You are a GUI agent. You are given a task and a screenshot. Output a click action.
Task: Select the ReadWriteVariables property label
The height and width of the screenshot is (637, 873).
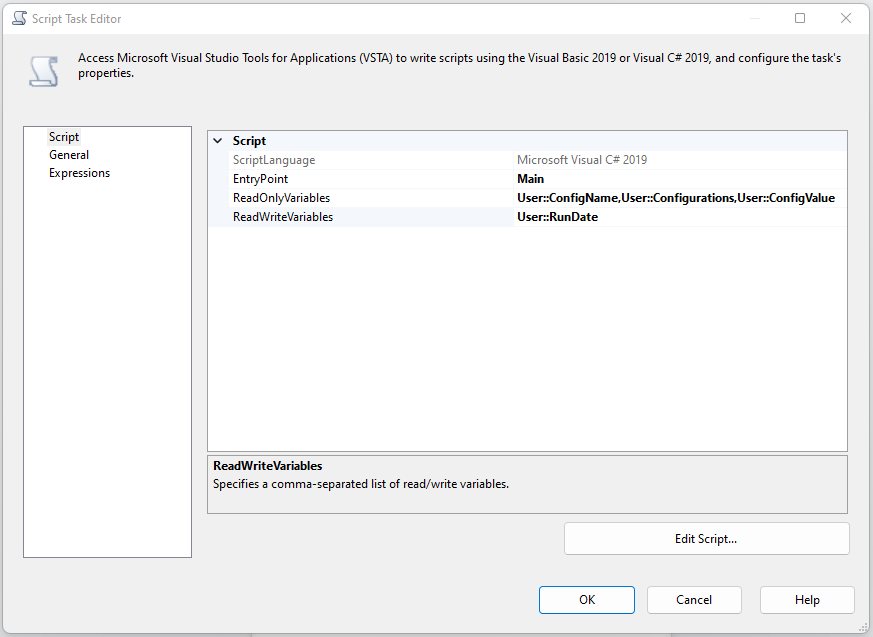coord(283,217)
